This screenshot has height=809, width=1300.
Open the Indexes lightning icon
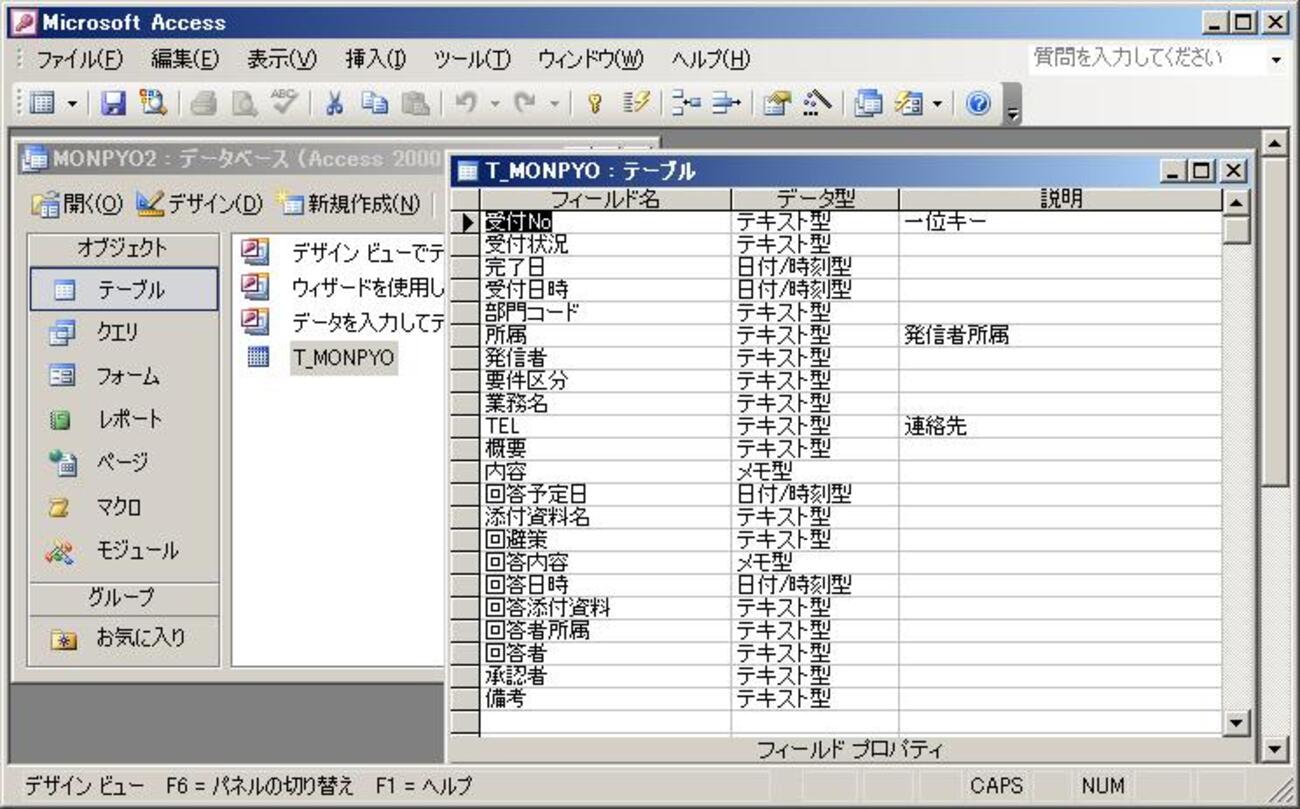[636, 104]
